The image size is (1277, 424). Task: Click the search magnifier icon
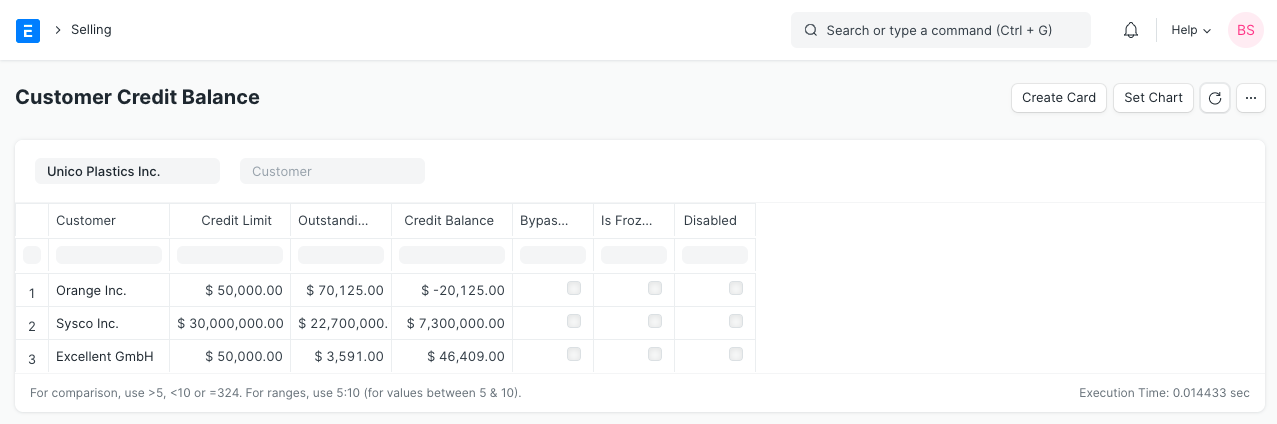click(811, 30)
